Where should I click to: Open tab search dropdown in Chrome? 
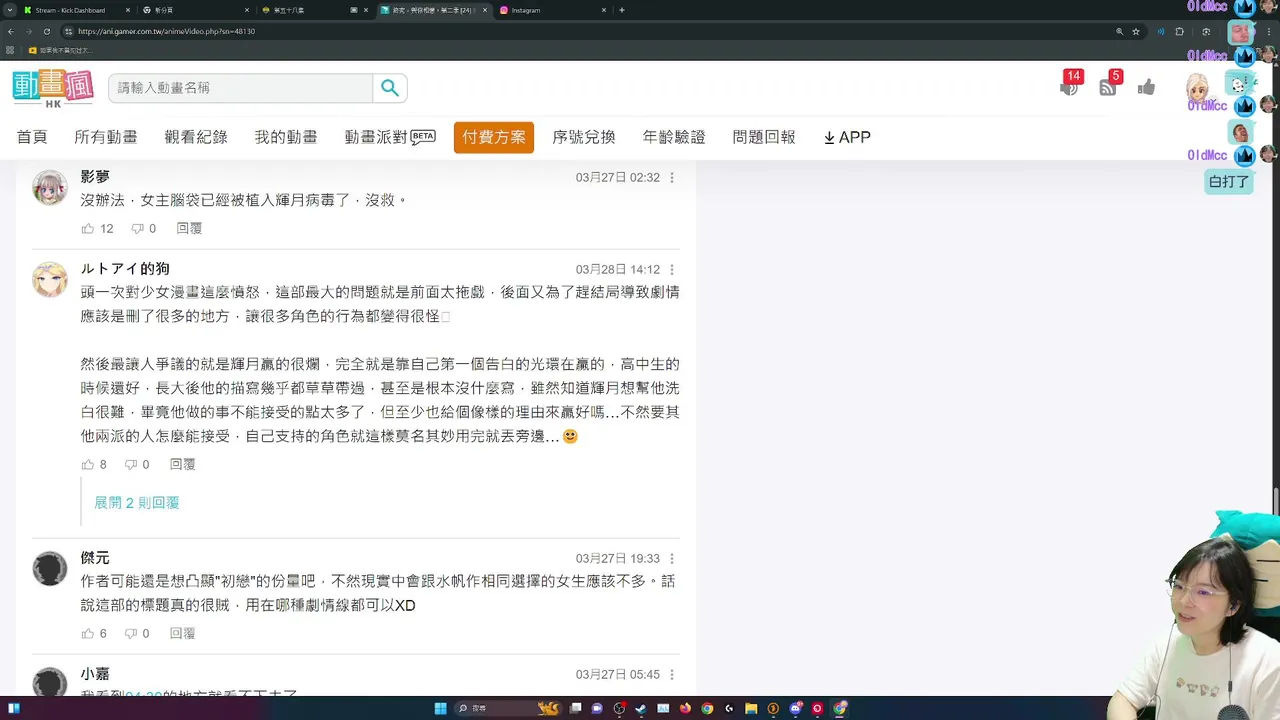tap(9, 10)
